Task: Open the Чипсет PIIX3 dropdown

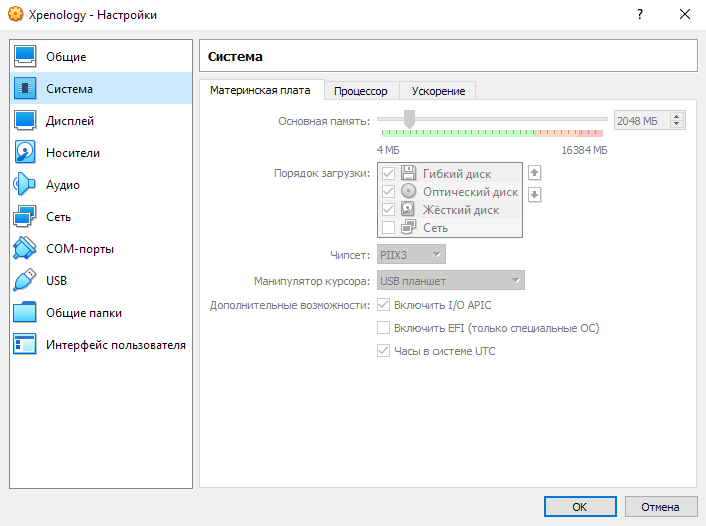Action: pyautogui.click(x=412, y=254)
